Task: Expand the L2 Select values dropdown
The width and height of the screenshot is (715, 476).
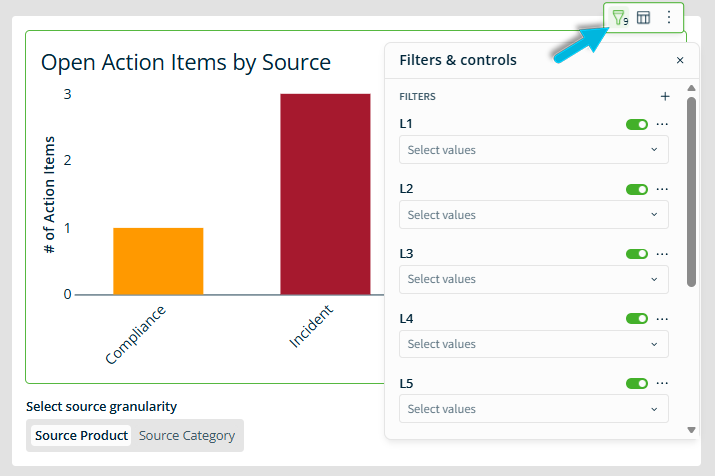Action: click(533, 215)
